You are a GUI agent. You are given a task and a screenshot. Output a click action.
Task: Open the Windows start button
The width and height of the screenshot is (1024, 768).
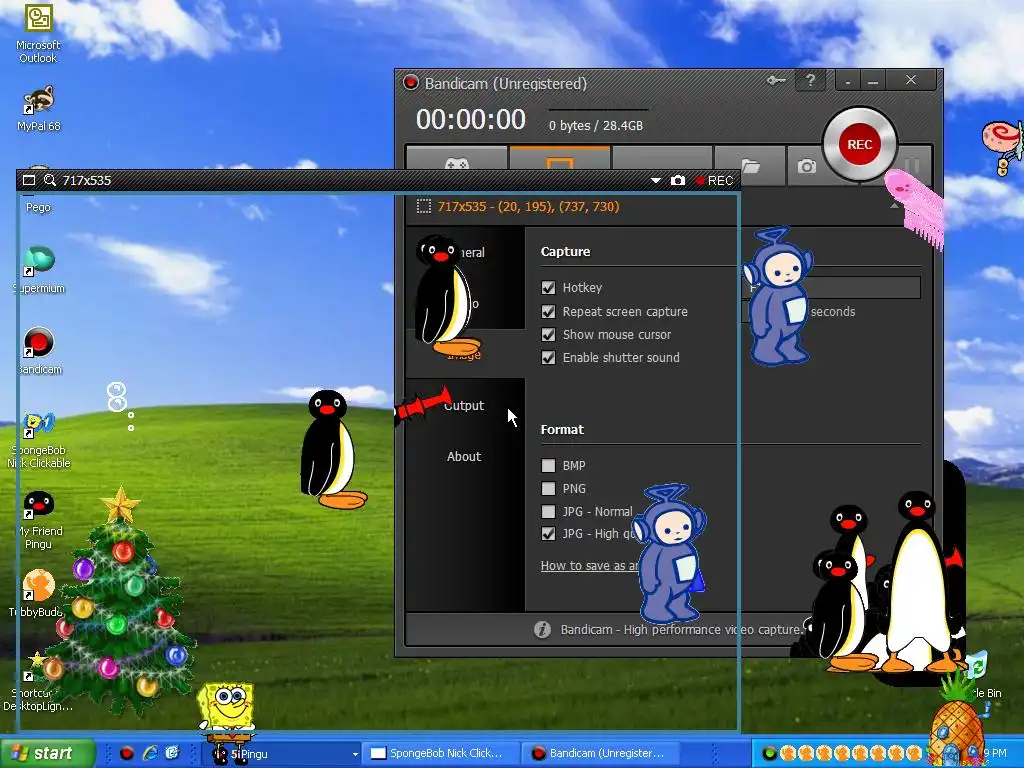click(x=47, y=753)
